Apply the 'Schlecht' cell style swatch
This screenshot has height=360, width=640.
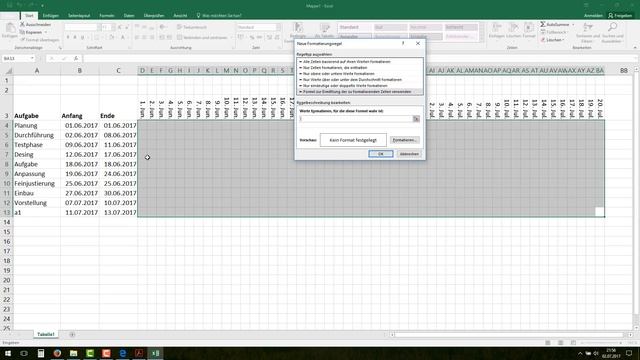coord(461,27)
